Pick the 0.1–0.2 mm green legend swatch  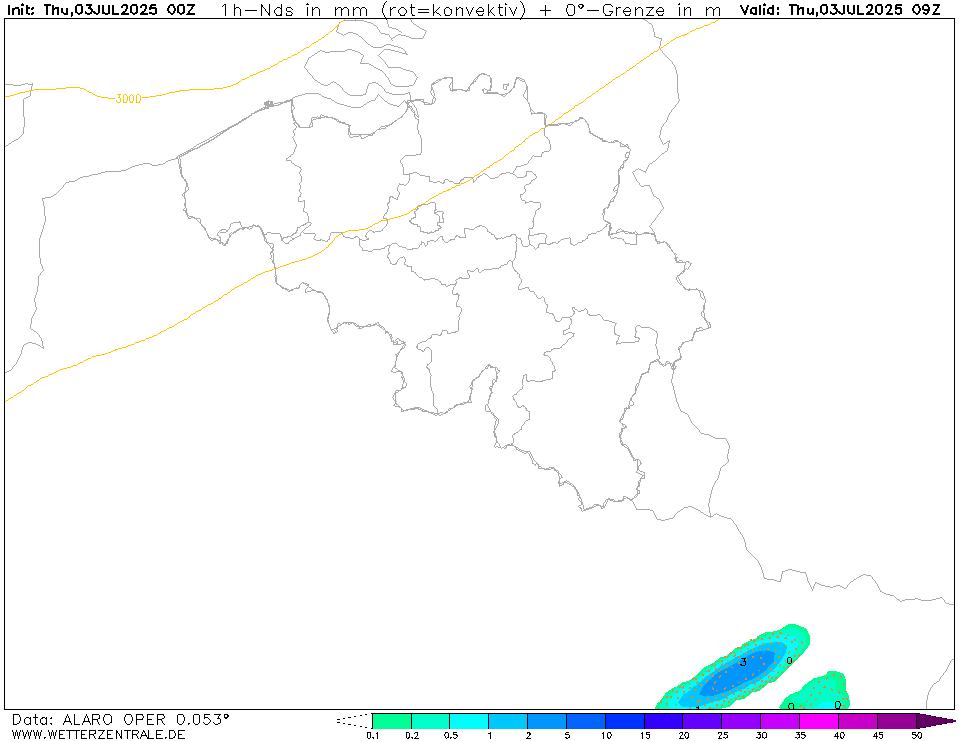[391, 721]
